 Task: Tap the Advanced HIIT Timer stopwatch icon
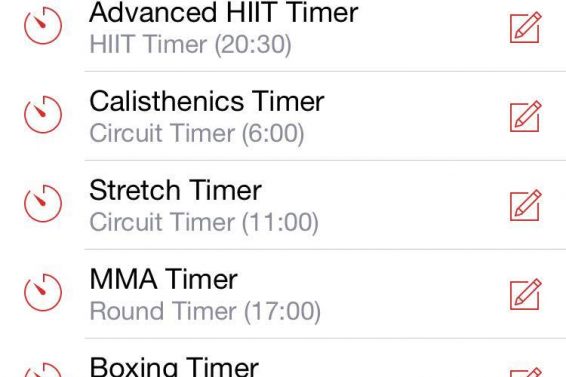tap(43, 26)
